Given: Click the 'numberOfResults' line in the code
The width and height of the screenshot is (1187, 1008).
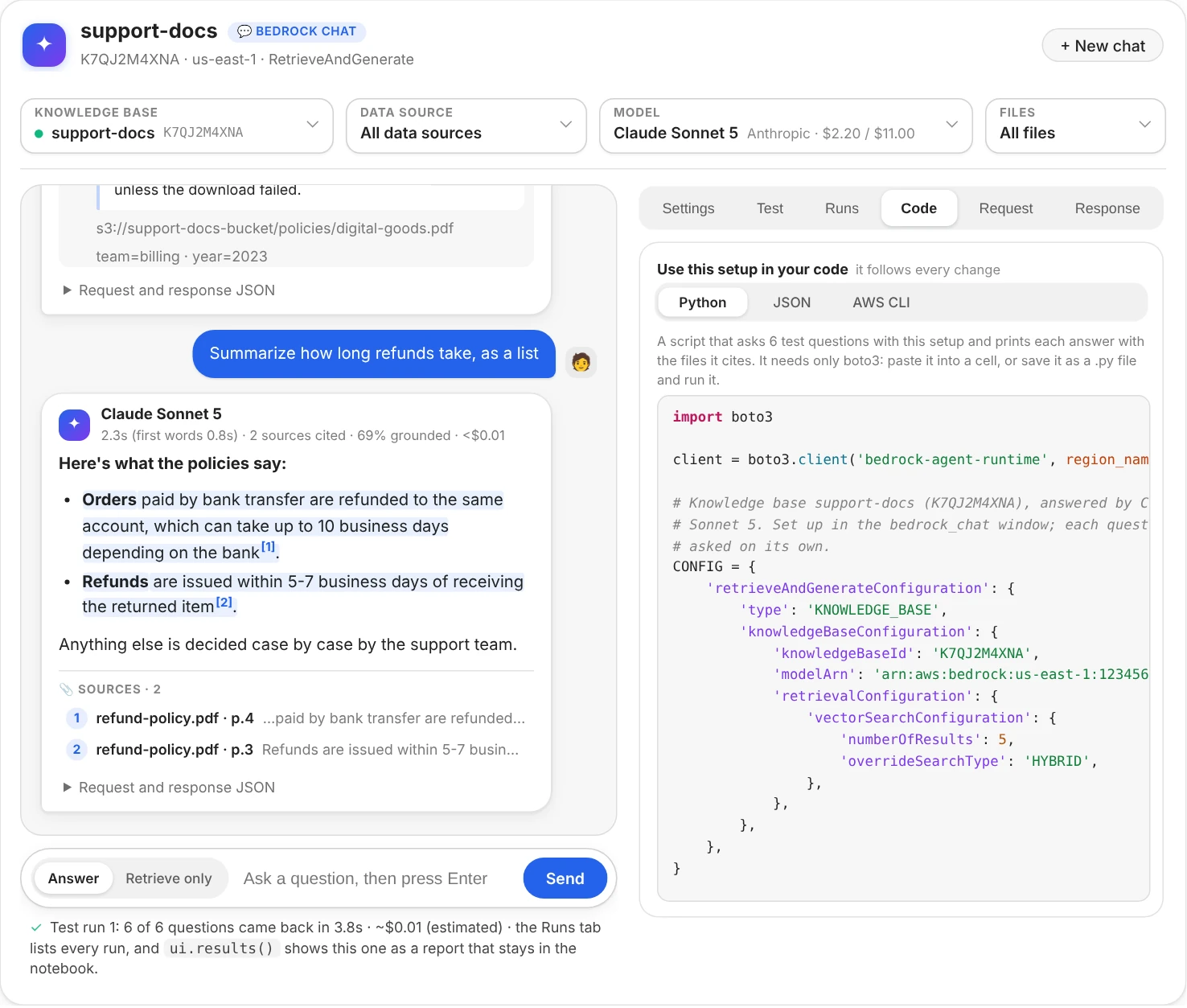Looking at the screenshot, I should (x=926, y=739).
